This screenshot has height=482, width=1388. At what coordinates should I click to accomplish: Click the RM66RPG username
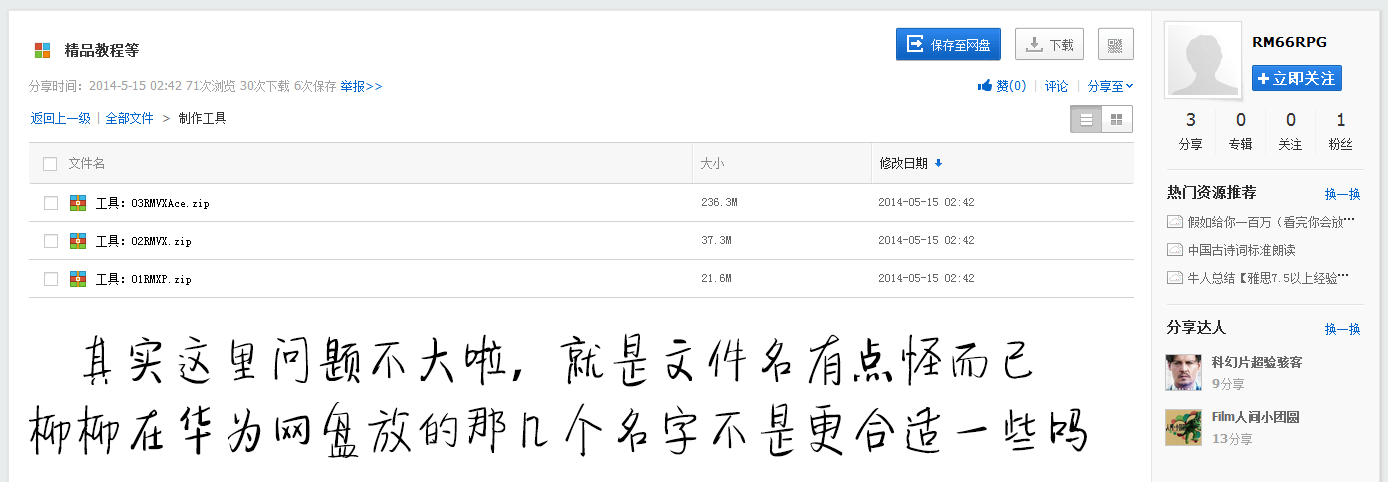point(1289,42)
